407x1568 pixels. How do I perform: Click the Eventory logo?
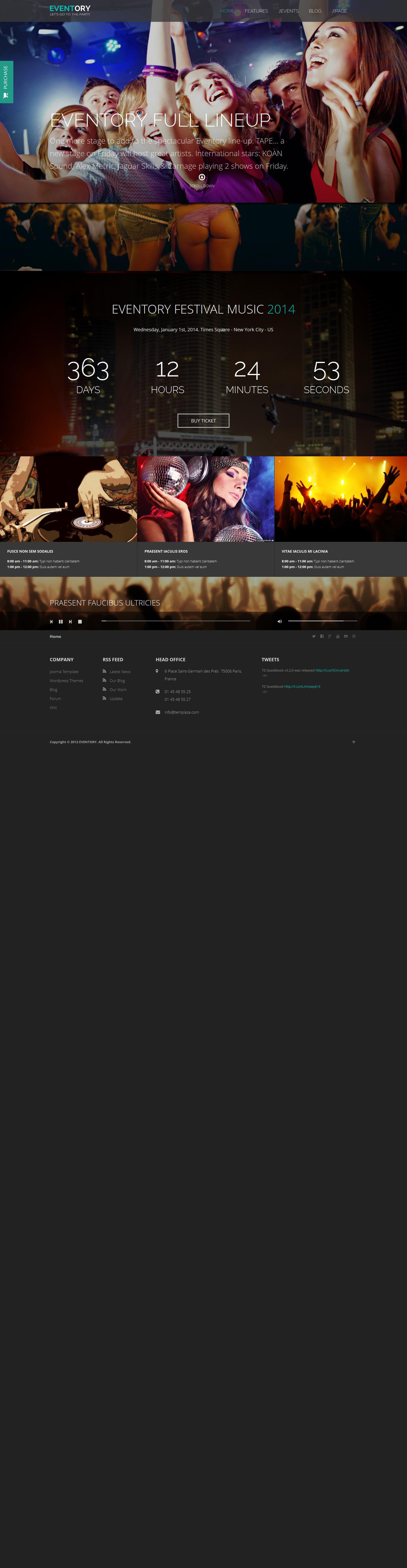pos(70,10)
